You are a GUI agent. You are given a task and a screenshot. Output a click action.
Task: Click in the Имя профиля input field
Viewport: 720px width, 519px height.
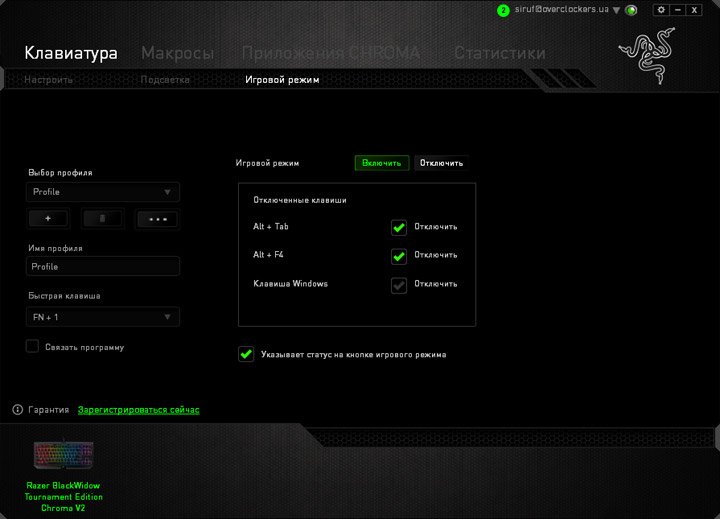pyautogui.click(x=103, y=266)
